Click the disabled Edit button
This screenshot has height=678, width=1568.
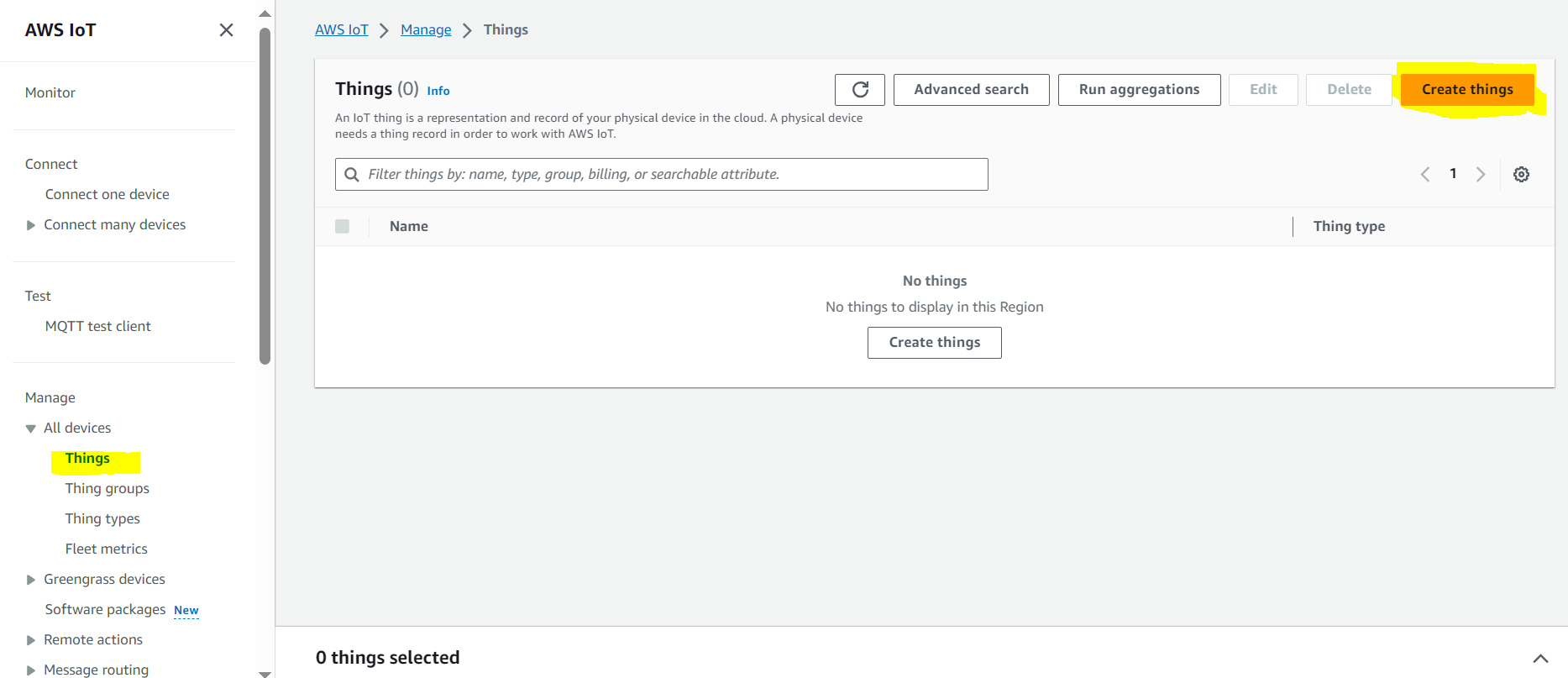(1263, 90)
